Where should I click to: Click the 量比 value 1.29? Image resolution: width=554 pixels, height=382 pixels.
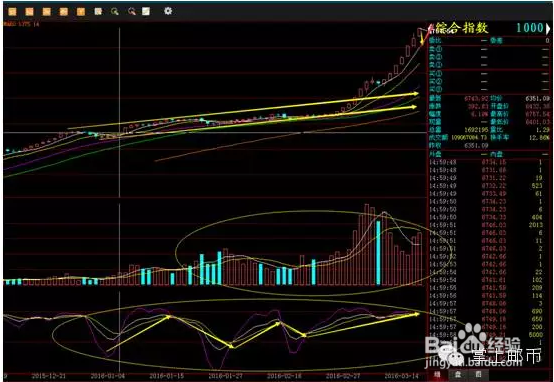point(542,130)
